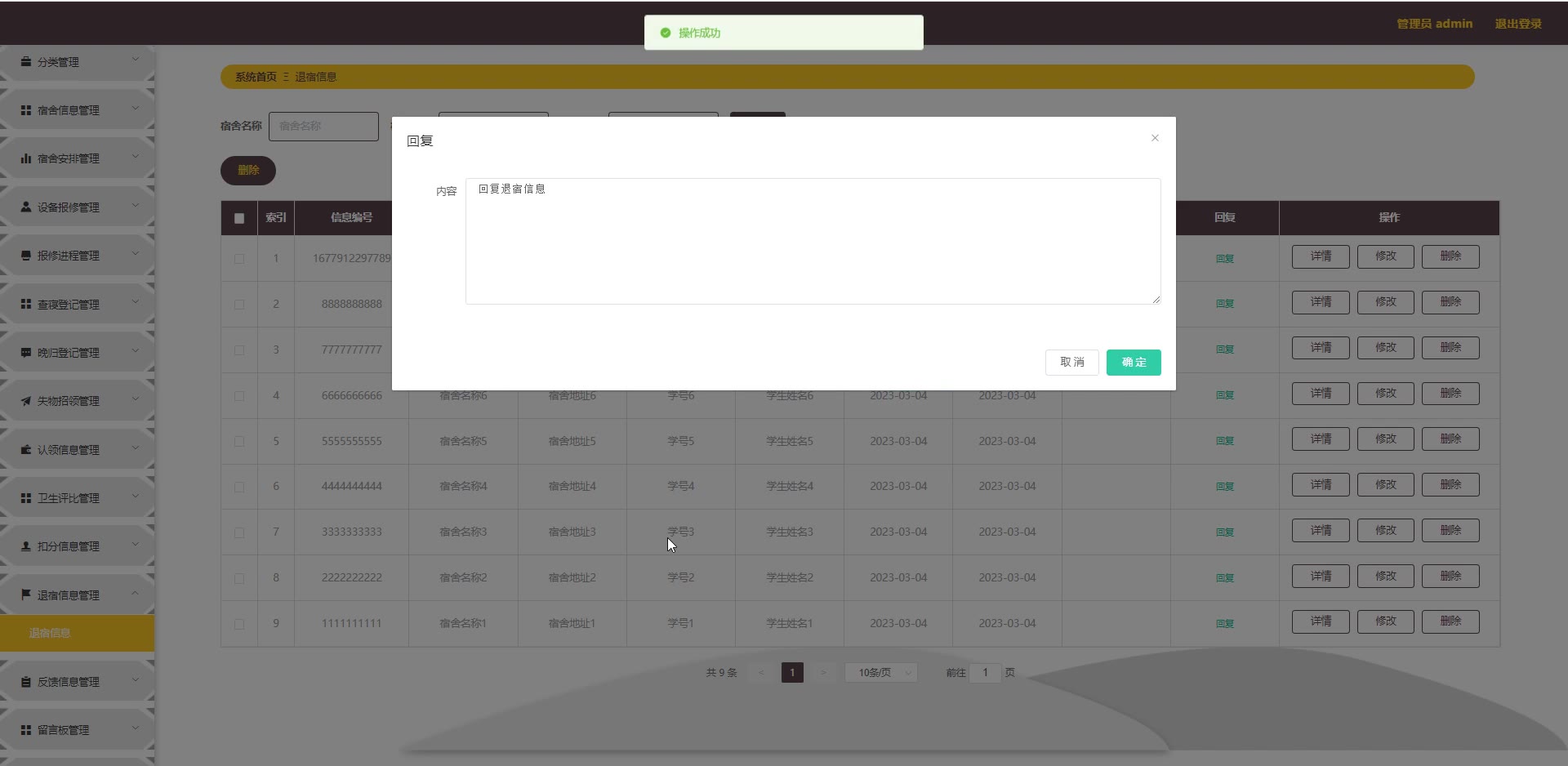Click the 卫生评比管理 grid icon
1568x766 pixels.
(x=26, y=497)
